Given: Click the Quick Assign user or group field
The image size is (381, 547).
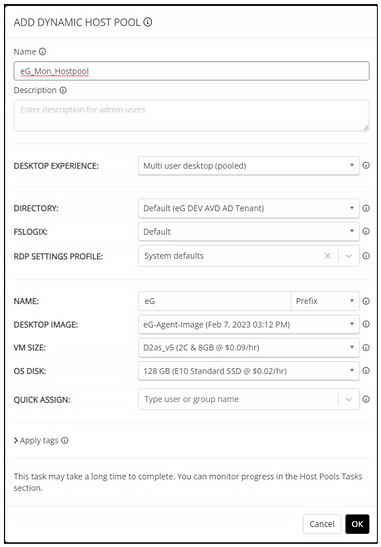Looking at the screenshot, I should pos(238,399).
